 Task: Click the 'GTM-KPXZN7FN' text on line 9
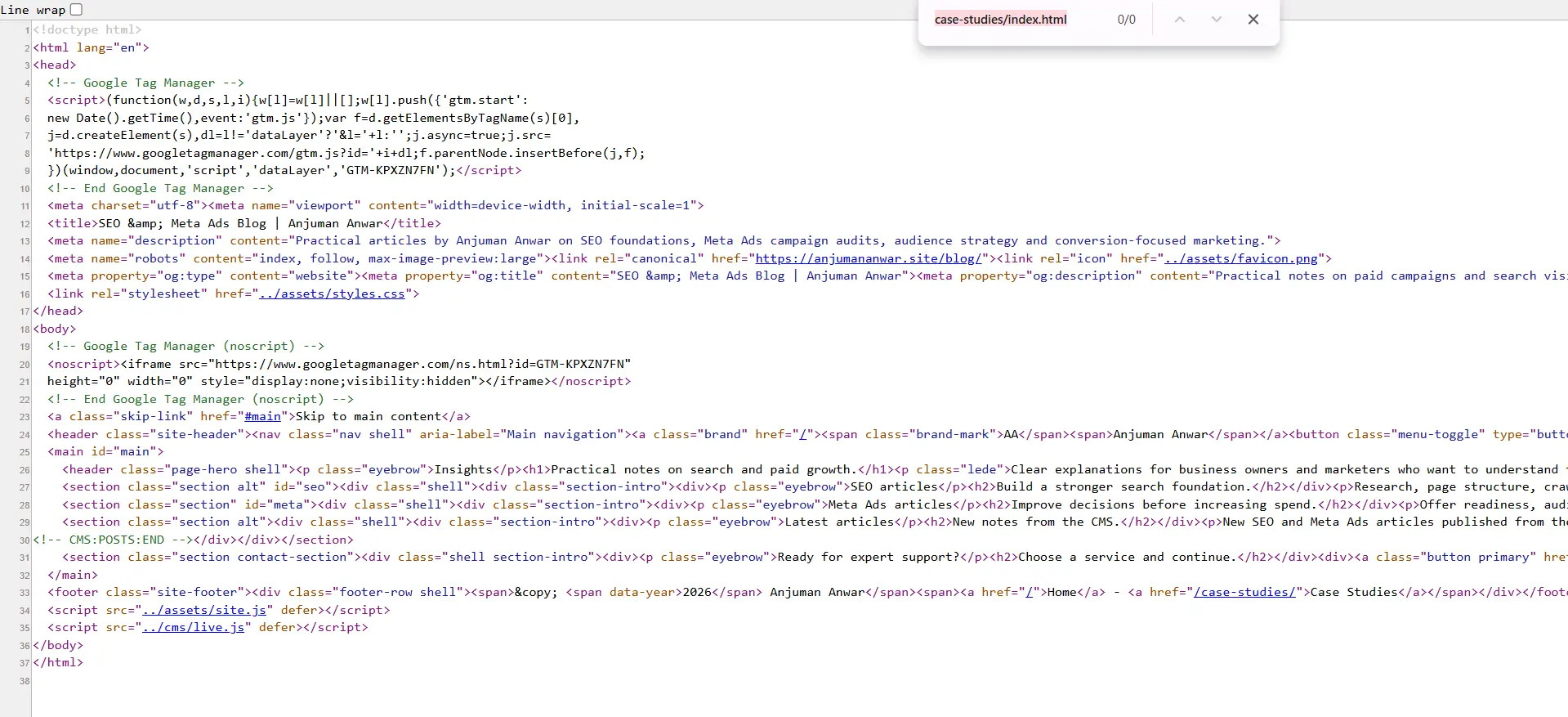point(391,170)
